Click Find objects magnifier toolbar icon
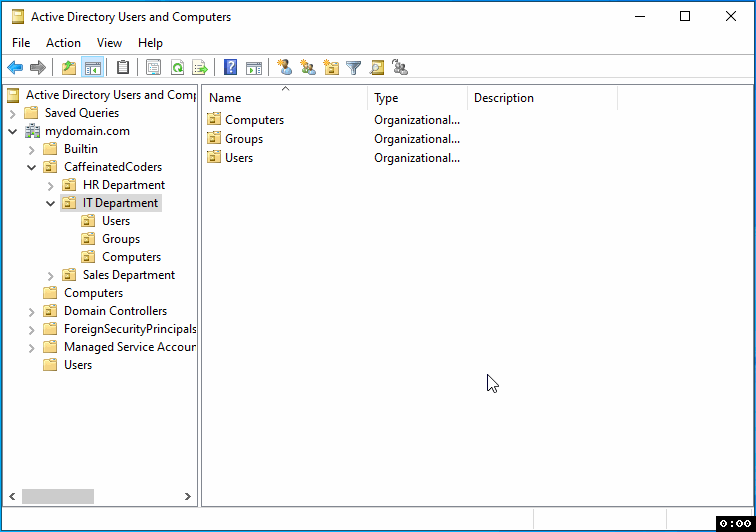756x532 pixels. [x=377, y=68]
